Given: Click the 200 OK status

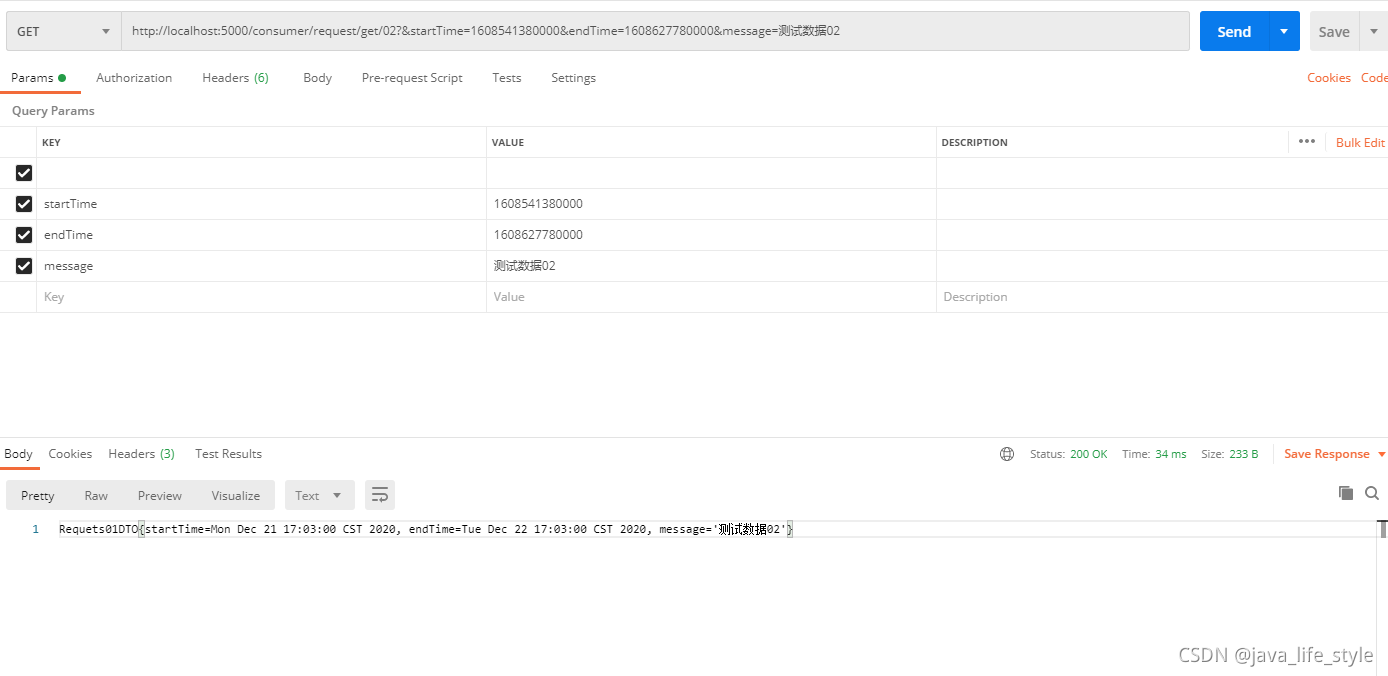Looking at the screenshot, I should click(x=1088, y=454).
